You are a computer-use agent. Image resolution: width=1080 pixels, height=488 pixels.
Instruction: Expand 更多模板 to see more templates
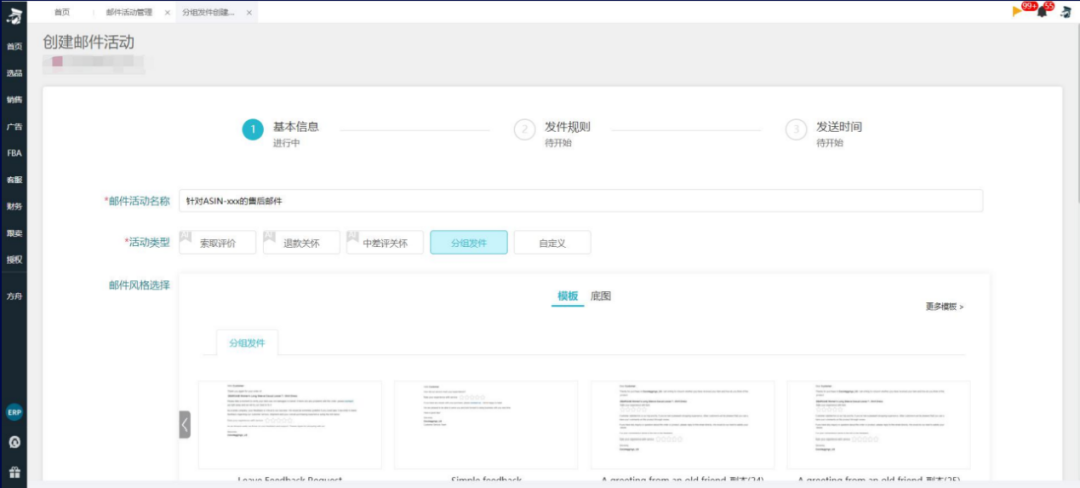[x=944, y=307]
